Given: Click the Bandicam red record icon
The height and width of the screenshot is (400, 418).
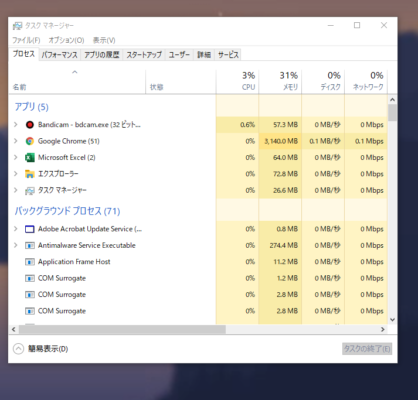Looking at the screenshot, I should tap(30, 125).
